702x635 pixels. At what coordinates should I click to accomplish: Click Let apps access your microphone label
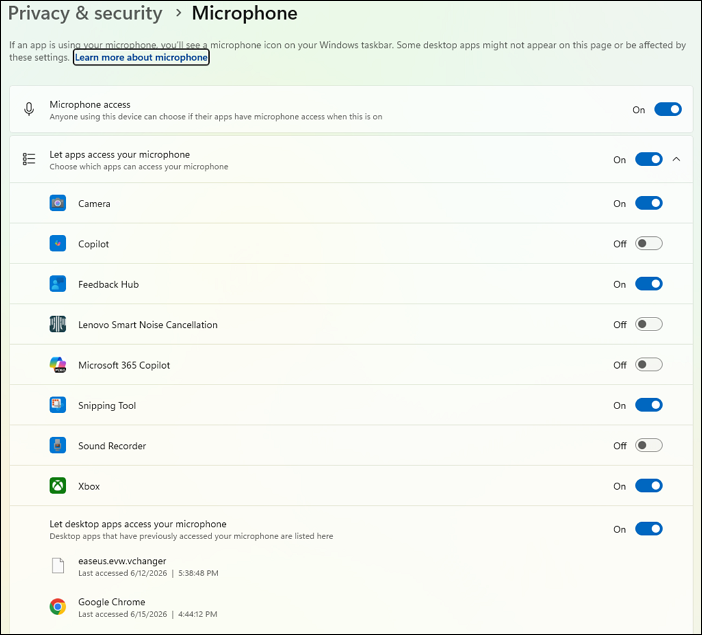pos(120,154)
